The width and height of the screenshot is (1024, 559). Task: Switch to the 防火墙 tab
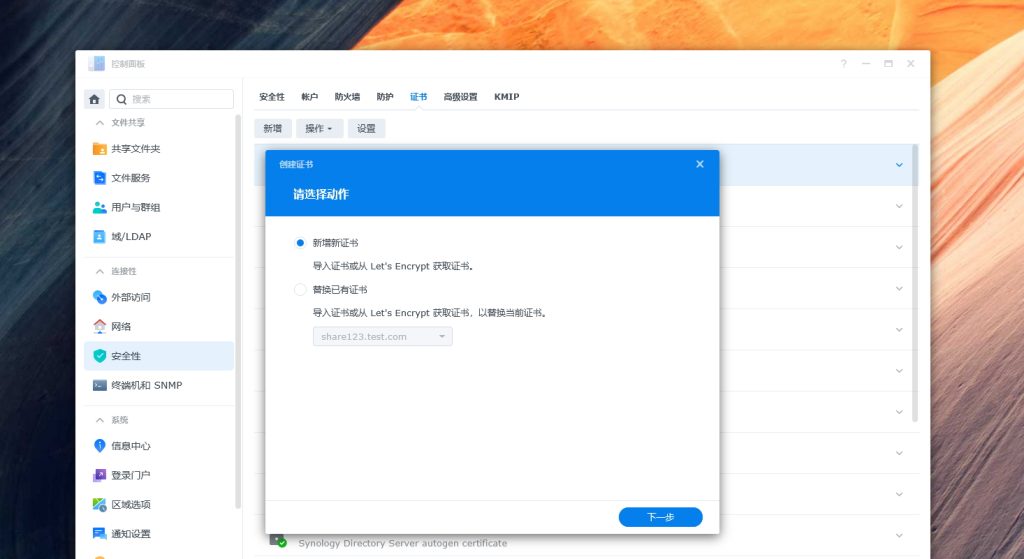point(347,97)
